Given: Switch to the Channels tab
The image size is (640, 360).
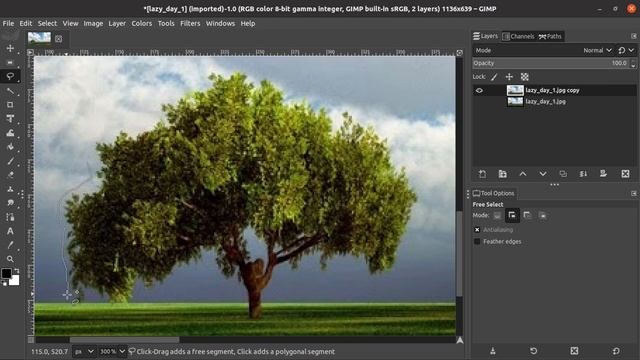Looking at the screenshot, I should pyautogui.click(x=518, y=36).
